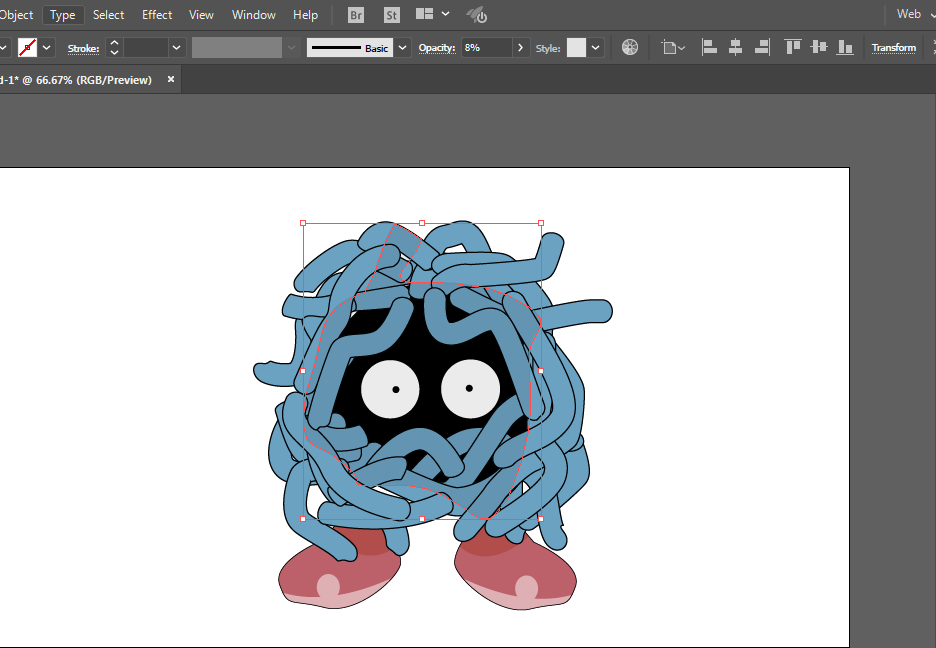Click the Horizontal Align Left icon
The image size is (936, 648).
coord(709,47)
